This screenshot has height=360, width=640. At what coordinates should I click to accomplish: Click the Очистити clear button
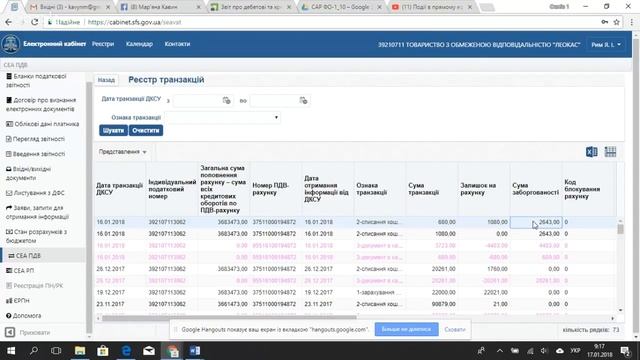coord(146,131)
